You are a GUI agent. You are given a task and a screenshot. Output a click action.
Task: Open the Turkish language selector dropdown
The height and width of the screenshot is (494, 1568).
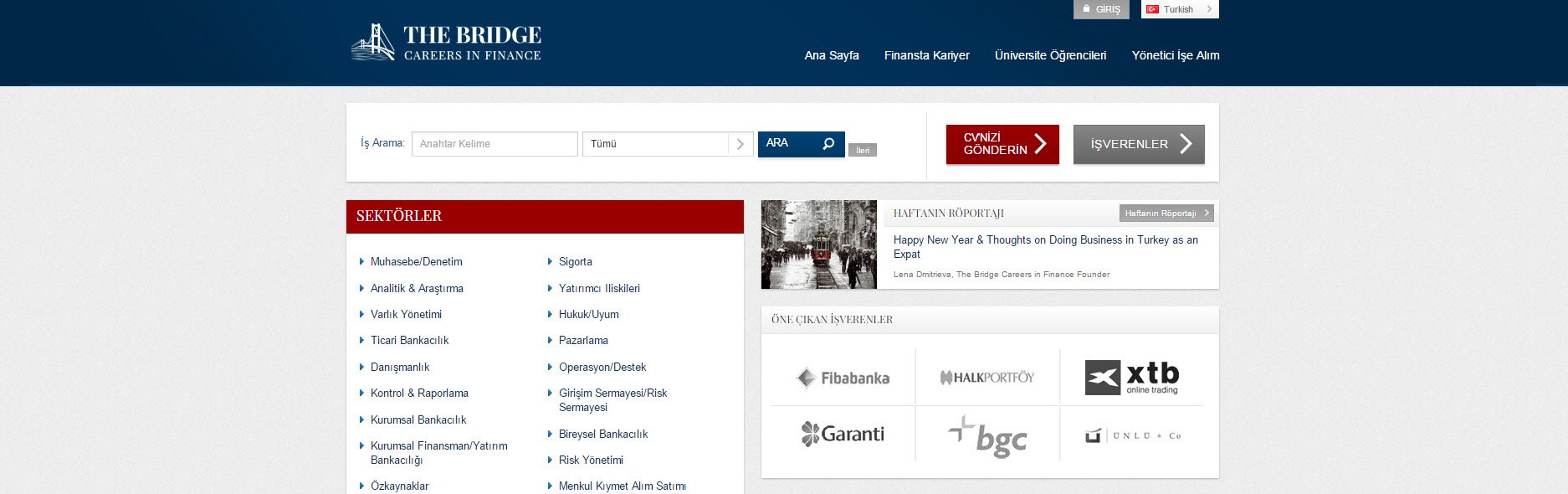(x=1179, y=9)
